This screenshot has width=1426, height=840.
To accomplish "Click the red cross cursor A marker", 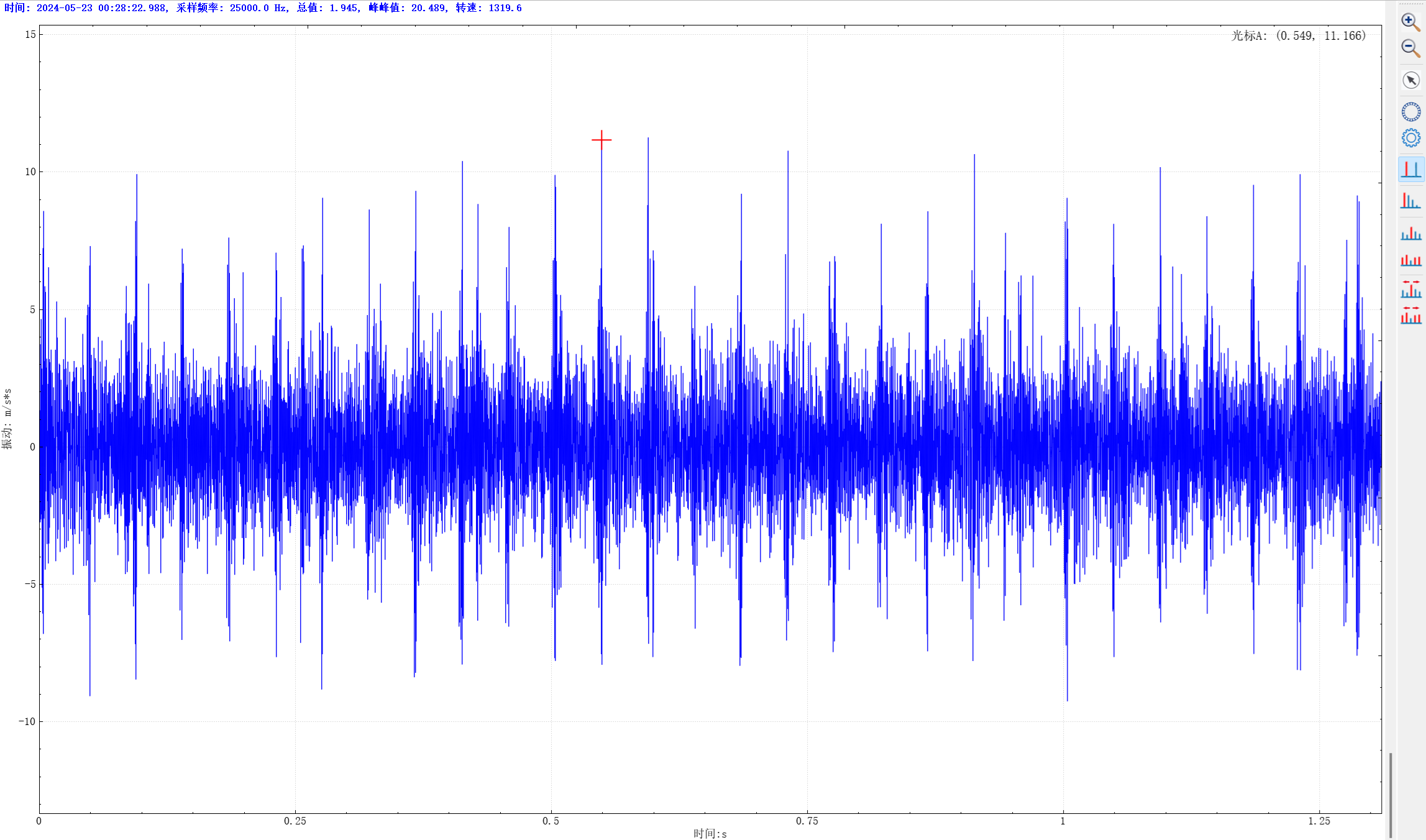I will click(601, 140).
